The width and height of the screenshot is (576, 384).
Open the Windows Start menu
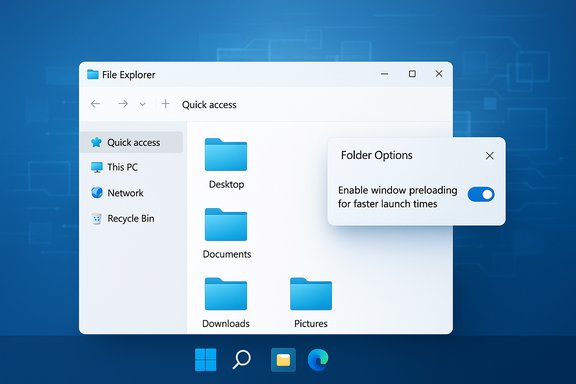(x=205, y=359)
